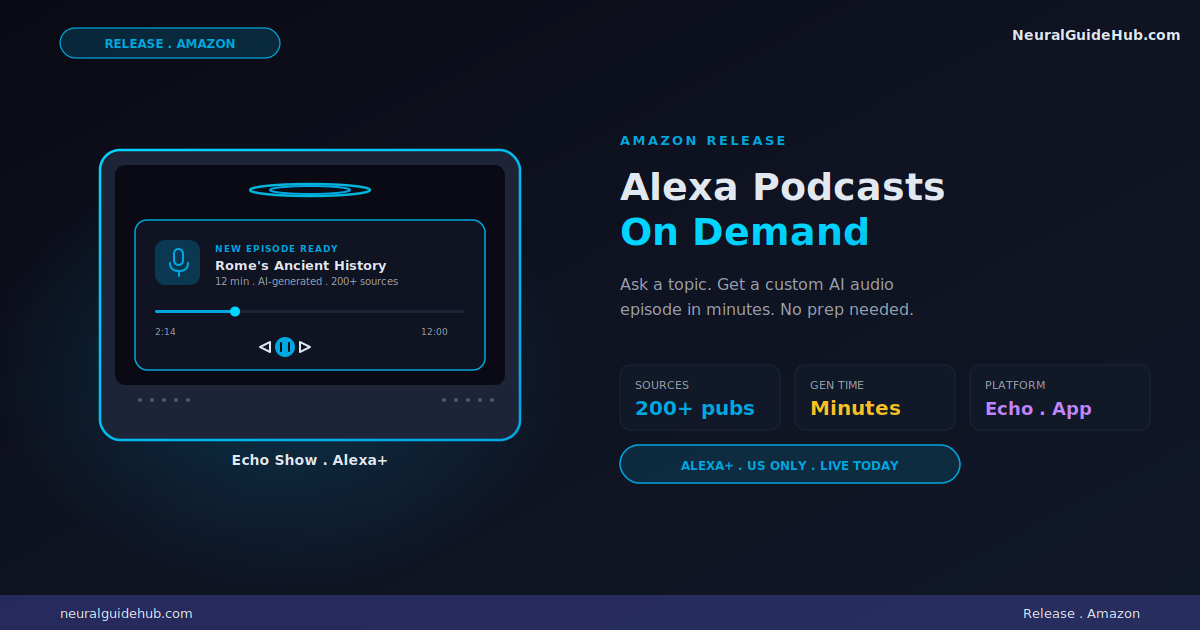Select the SOURCES 200+ pubs card
Viewport: 1200px width, 630px height.
700,398
